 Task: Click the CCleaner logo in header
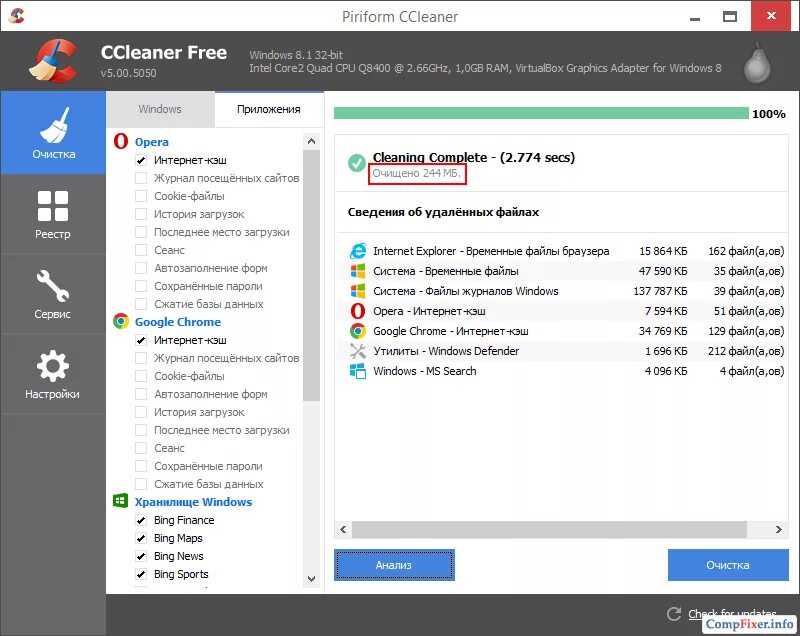tap(54, 61)
